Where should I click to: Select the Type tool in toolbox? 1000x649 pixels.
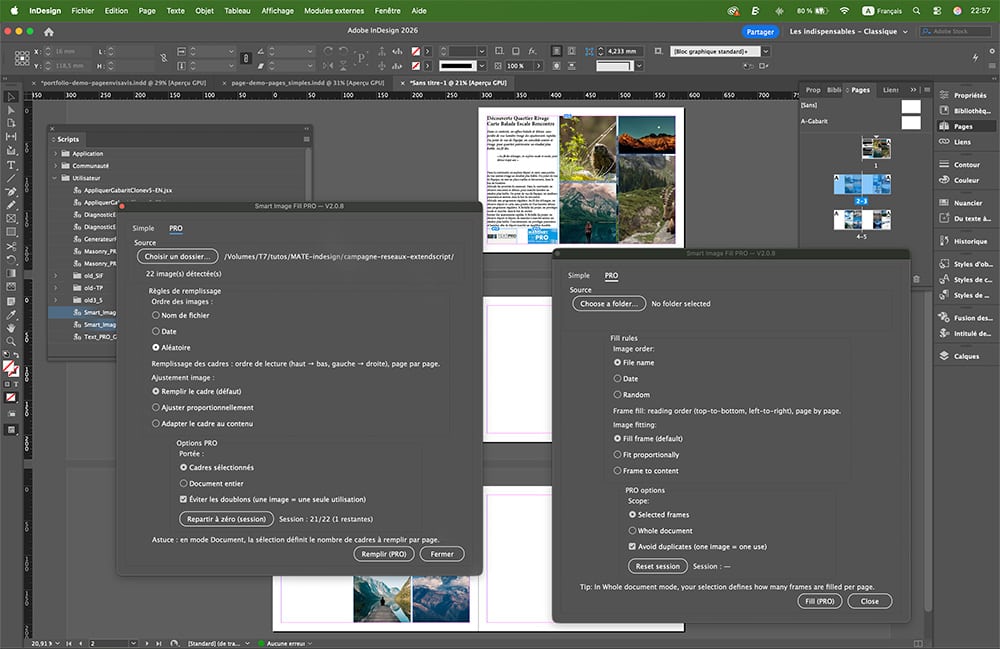[11, 164]
